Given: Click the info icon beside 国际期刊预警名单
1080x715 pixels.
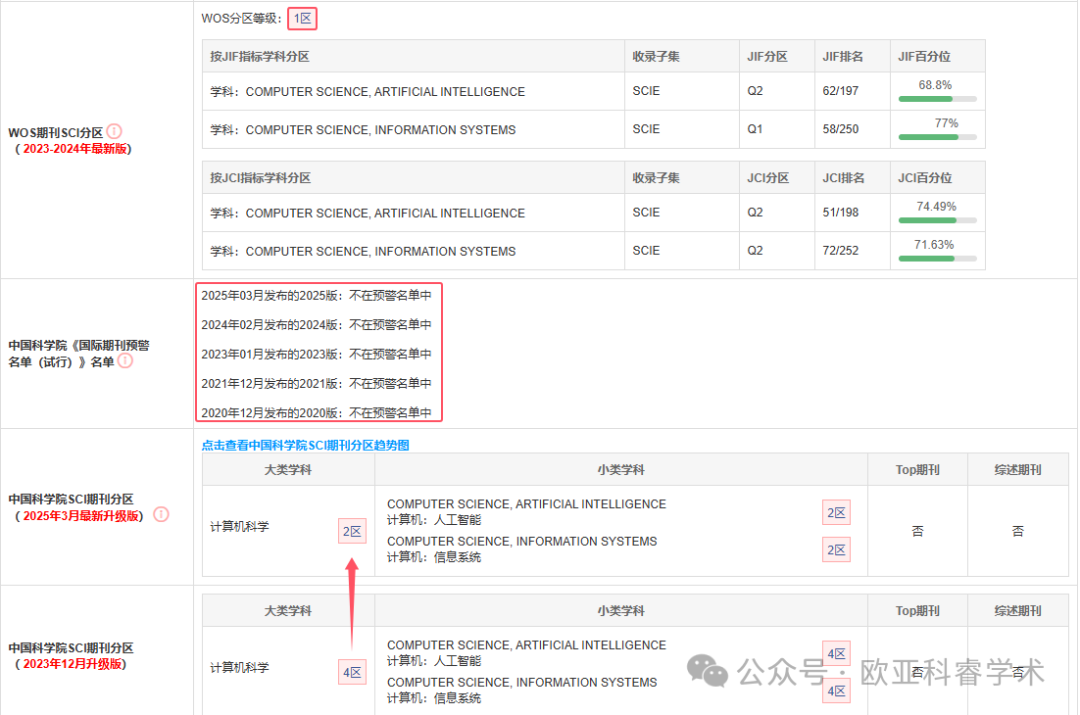Looking at the screenshot, I should [x=125, y=361].
